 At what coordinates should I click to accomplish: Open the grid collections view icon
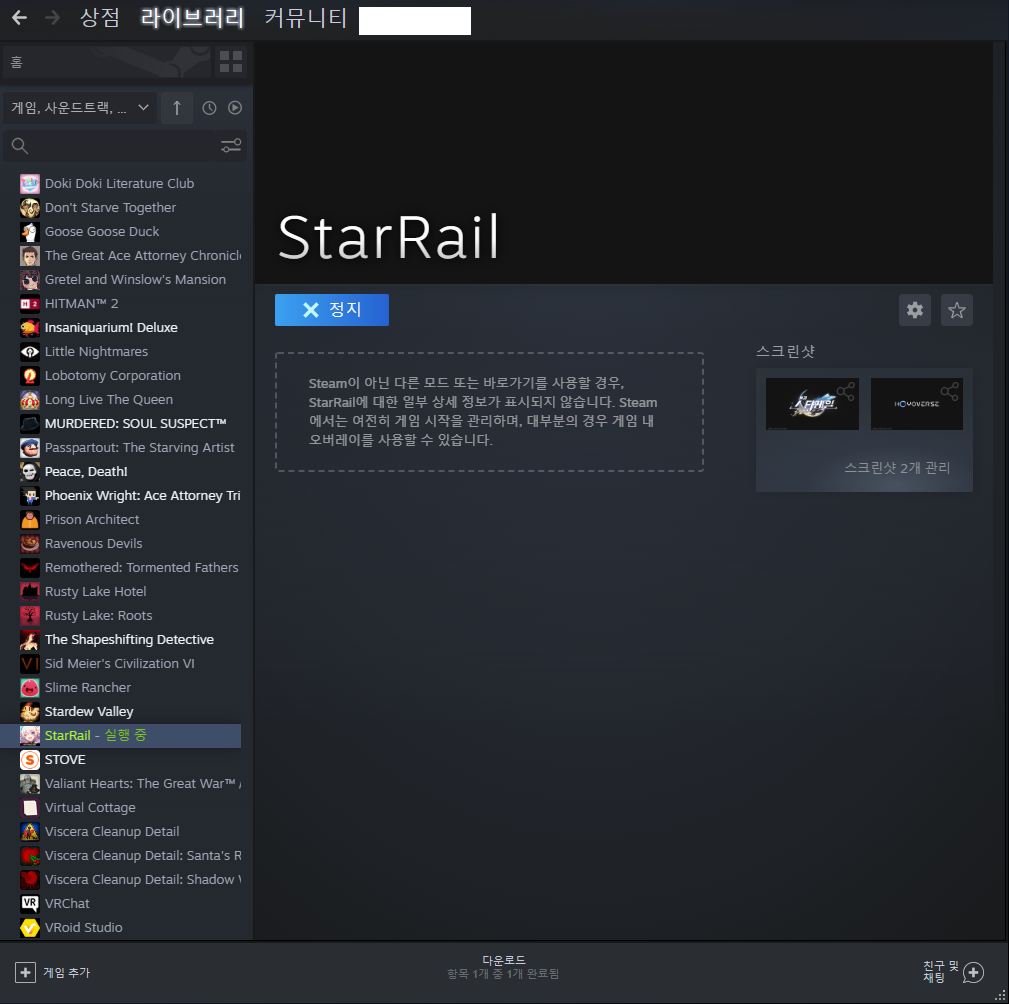point(231,62)
